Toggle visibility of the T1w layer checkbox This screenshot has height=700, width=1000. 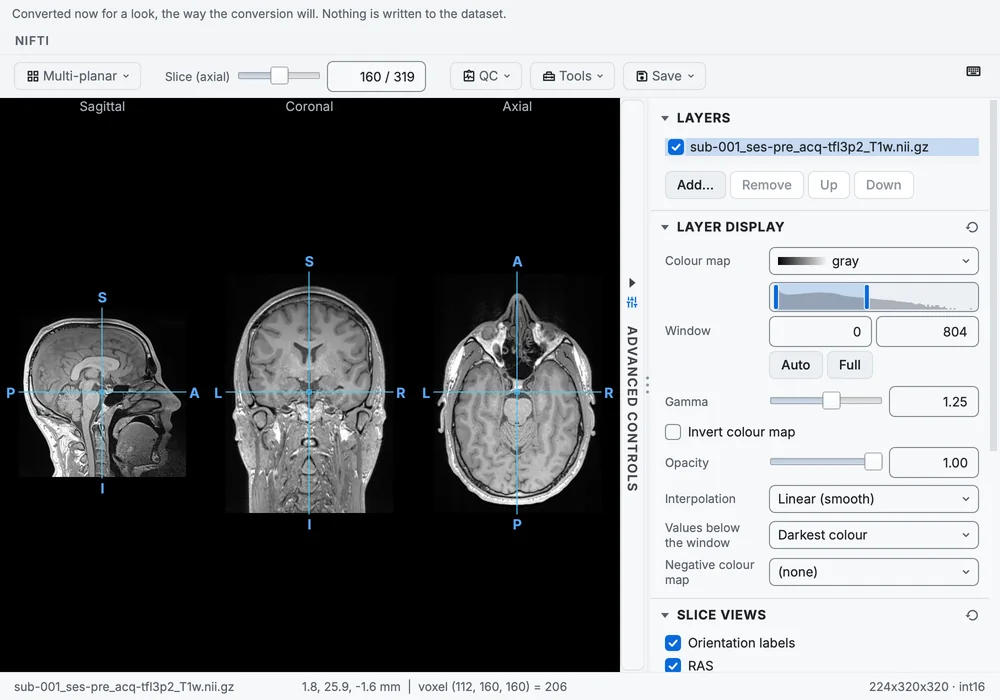tap(675, 147)
